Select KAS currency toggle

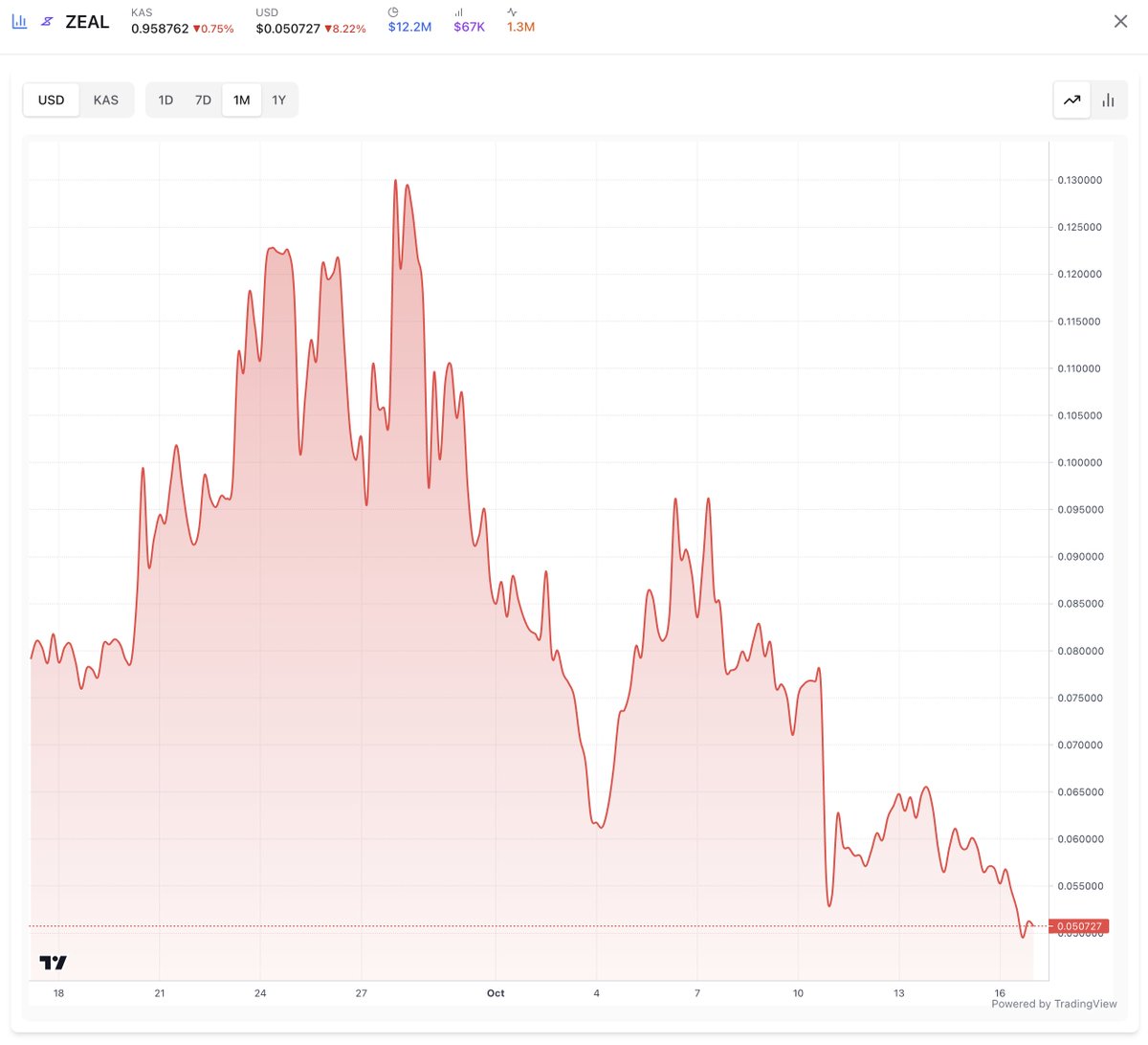(106, 100)
